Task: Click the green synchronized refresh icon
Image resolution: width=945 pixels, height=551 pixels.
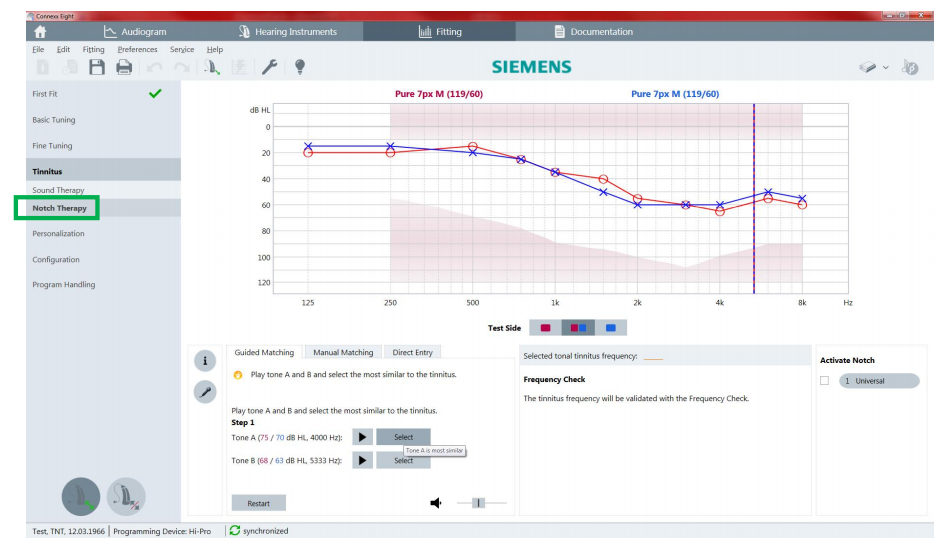Action: (234, 531)
